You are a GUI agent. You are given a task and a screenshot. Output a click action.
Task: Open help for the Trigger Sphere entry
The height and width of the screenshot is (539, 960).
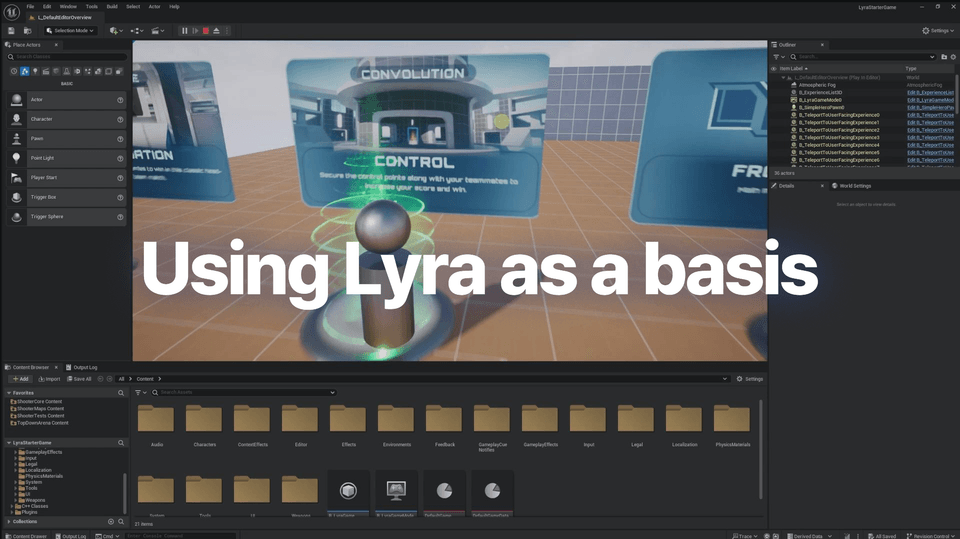(x=120, y=217)
